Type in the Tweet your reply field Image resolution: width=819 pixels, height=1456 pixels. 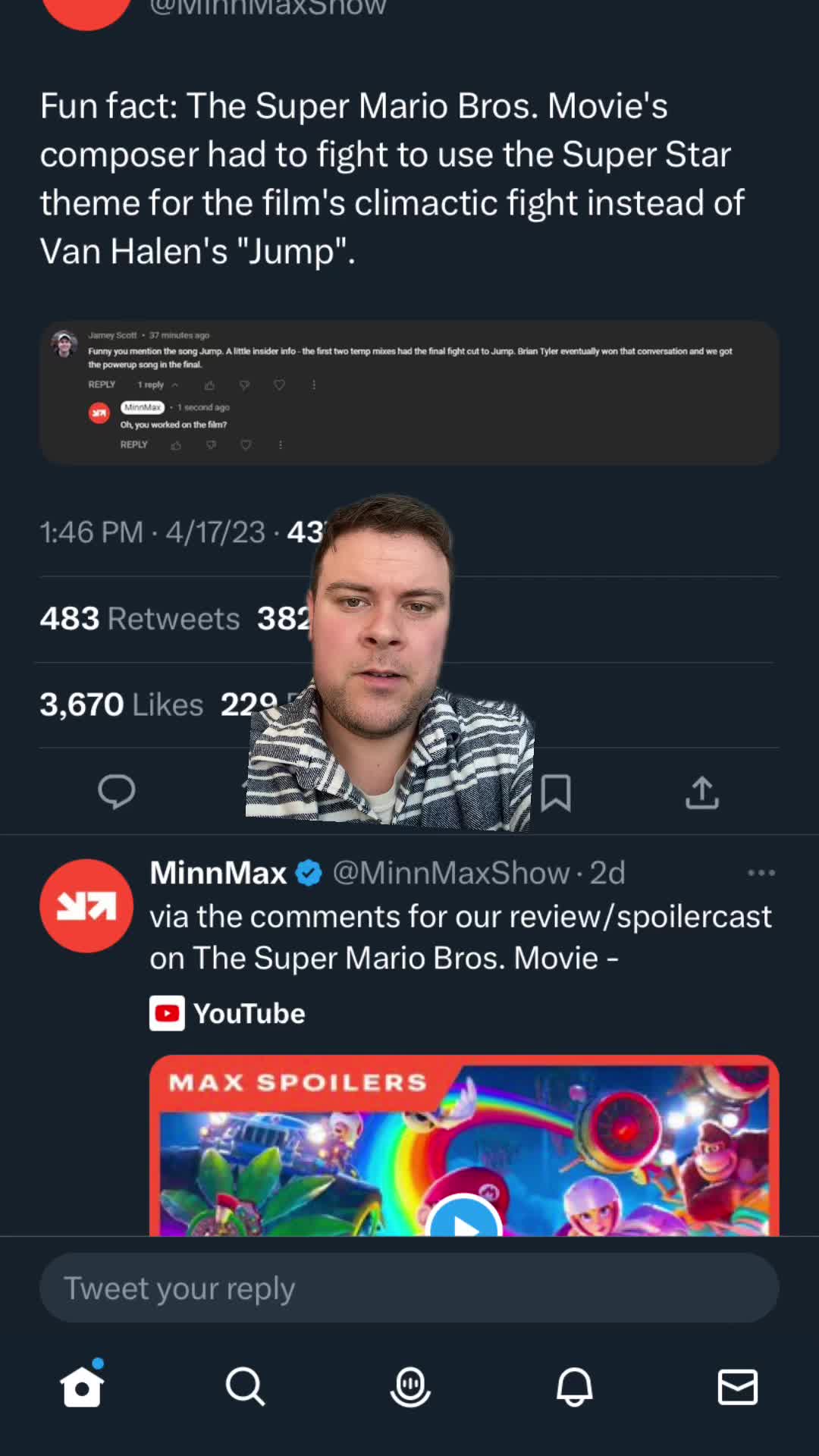(x=409, y=1288)
